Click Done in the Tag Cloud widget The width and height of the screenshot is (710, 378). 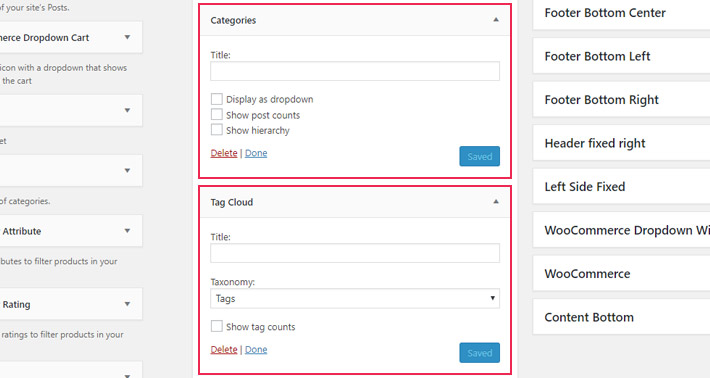[256, 349]
